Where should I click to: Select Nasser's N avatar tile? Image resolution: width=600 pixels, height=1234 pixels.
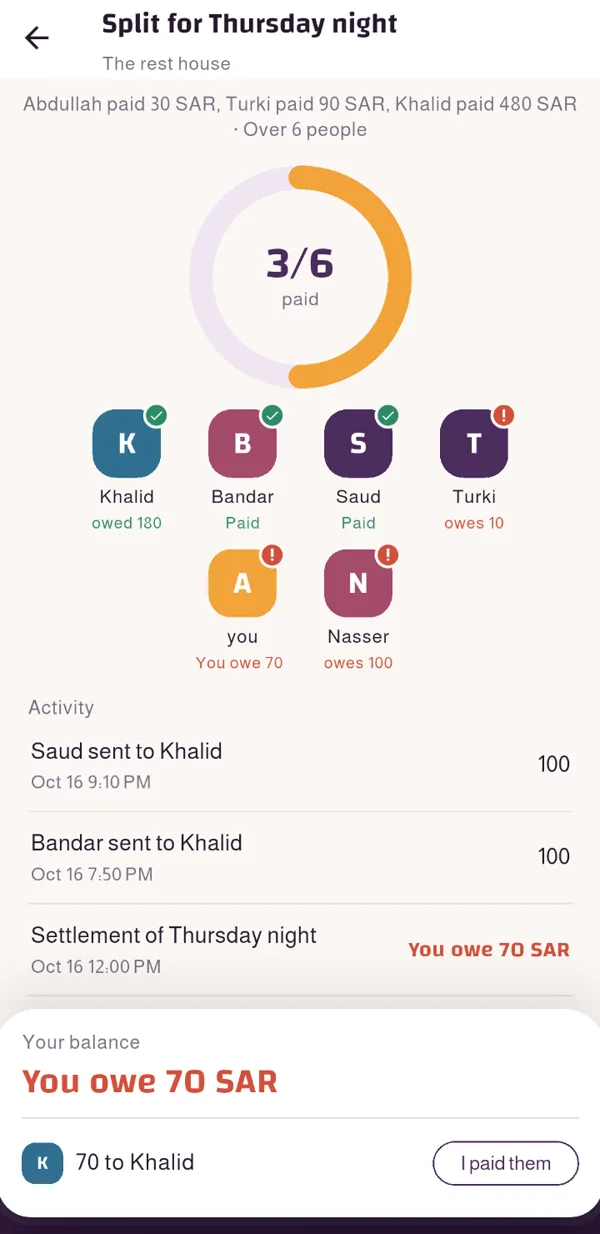(x=358, y=583)
